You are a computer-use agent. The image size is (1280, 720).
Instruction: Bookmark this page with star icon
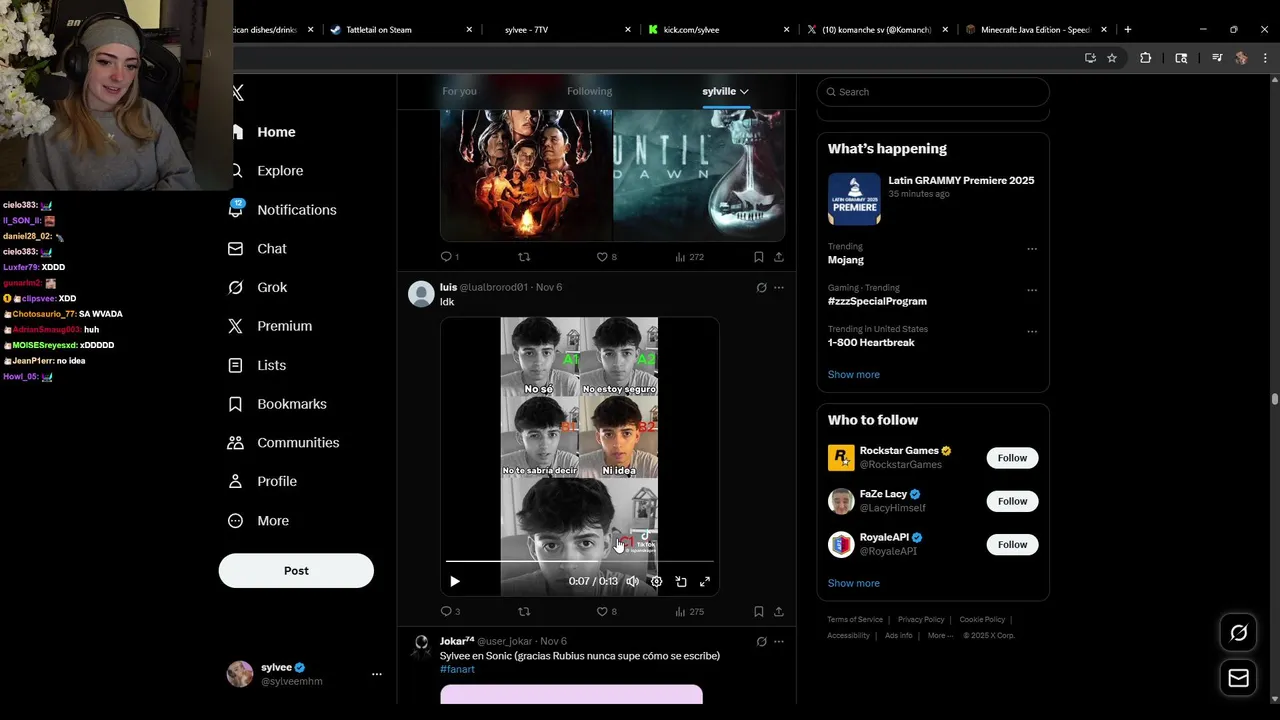(x=1112, y=58)
